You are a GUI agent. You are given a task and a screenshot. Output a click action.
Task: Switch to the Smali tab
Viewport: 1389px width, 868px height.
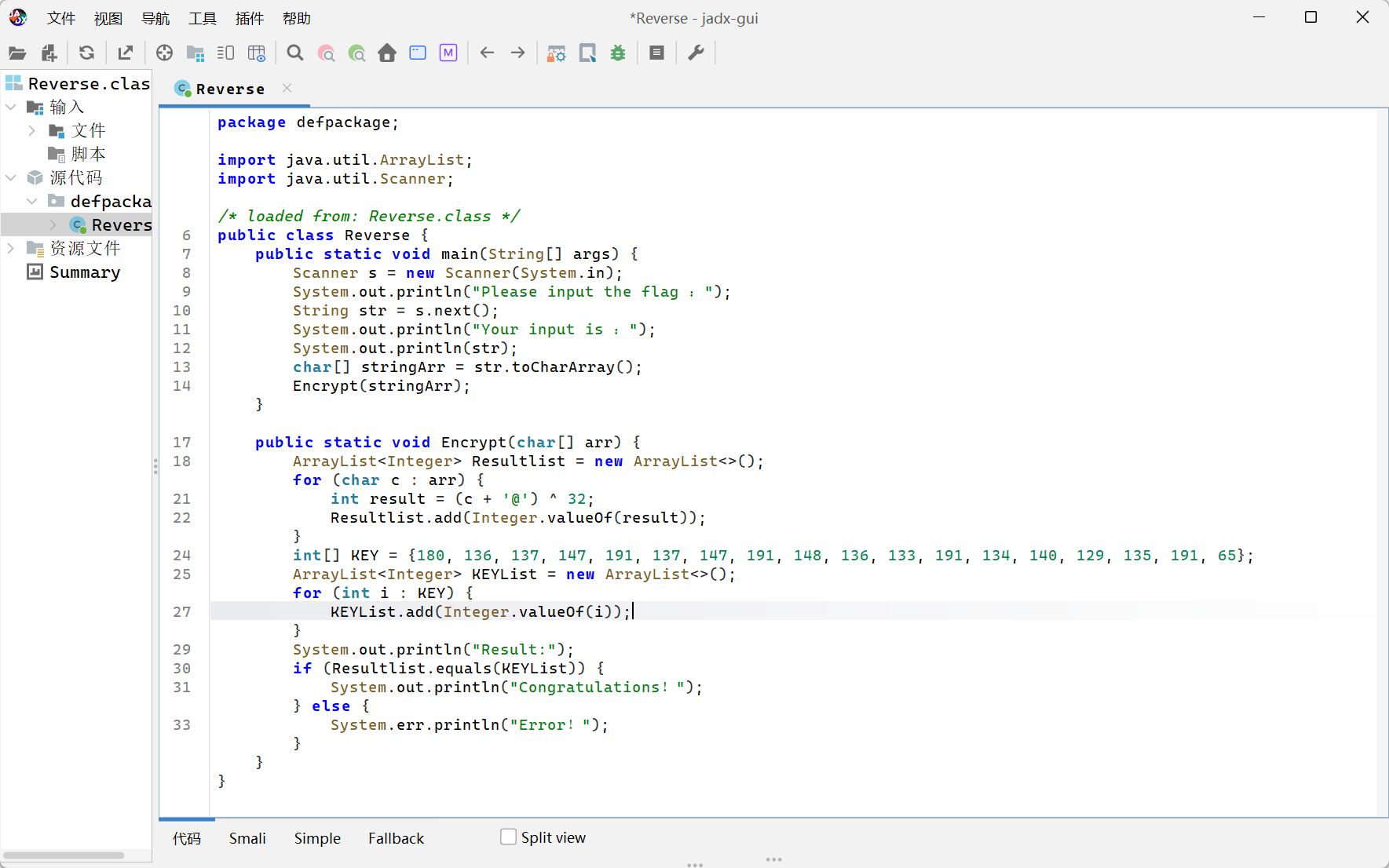pos(247,838)
